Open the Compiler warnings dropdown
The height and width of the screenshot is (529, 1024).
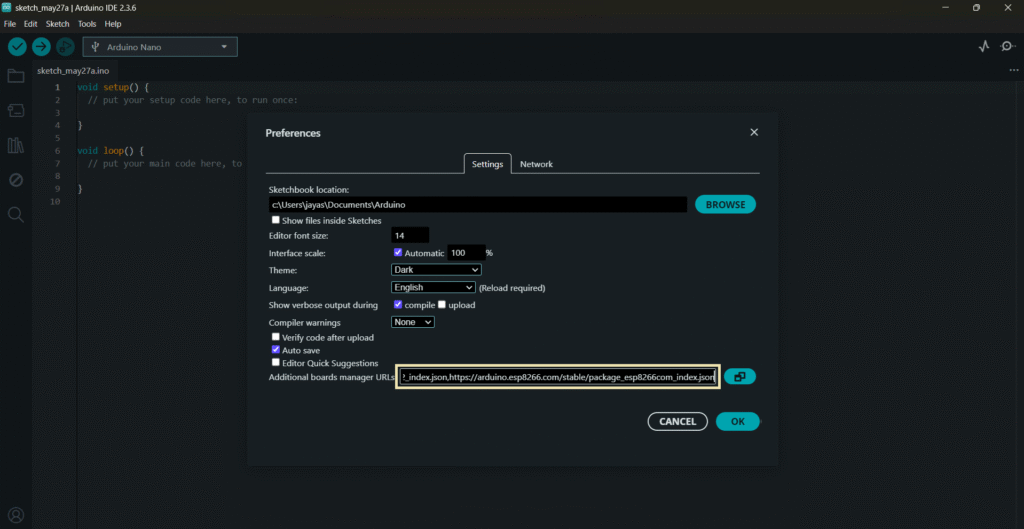[413, 322]
